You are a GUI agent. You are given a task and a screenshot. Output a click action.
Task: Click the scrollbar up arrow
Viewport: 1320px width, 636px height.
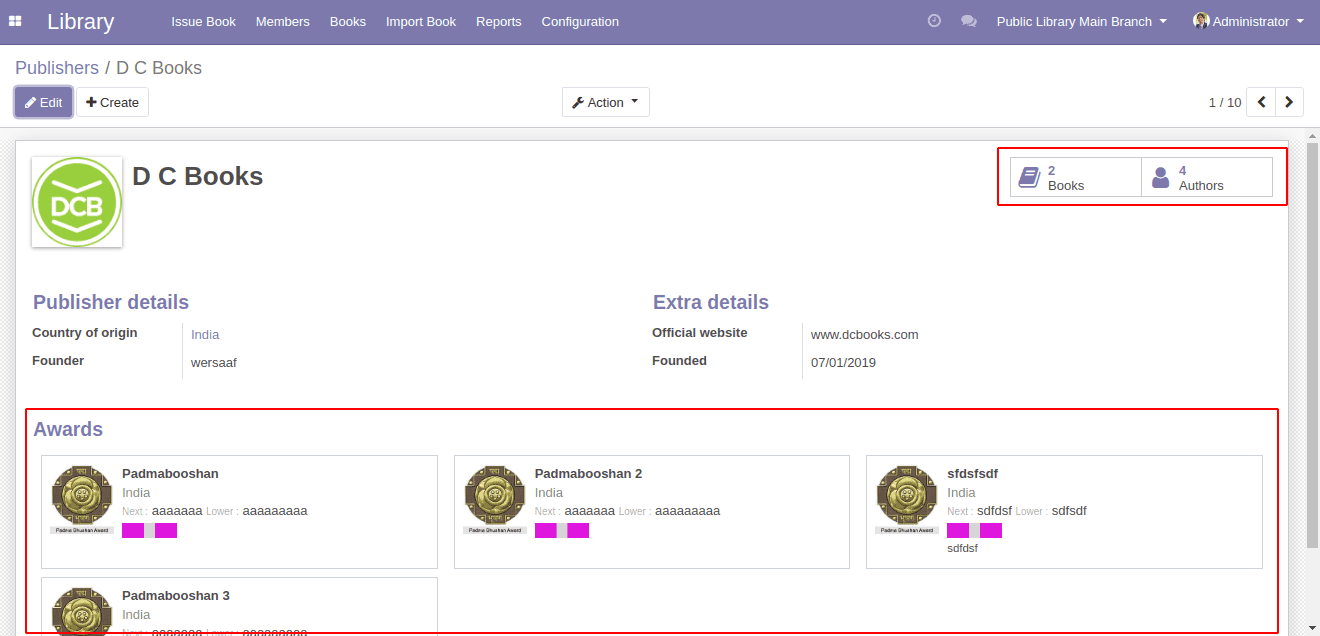1312,135
